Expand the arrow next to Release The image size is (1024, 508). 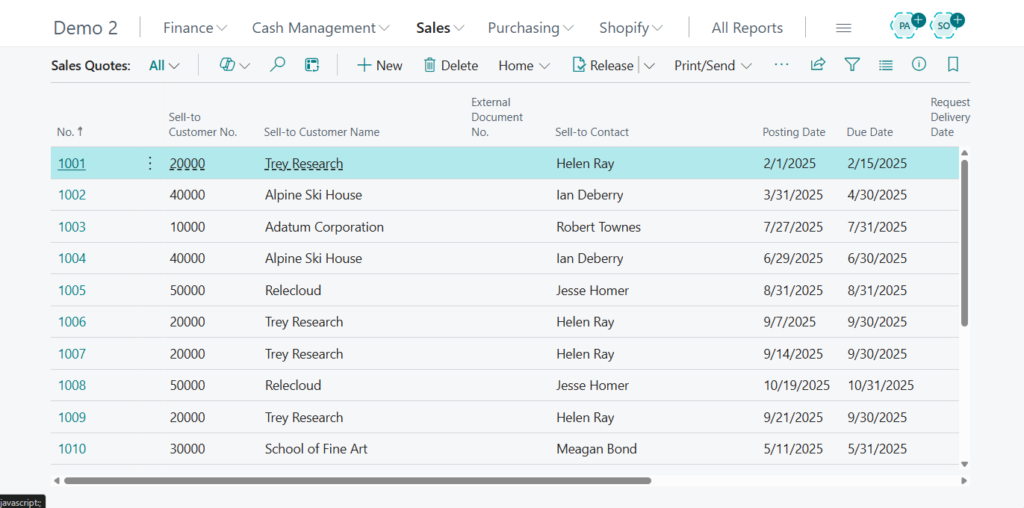[x=649, y=66]
